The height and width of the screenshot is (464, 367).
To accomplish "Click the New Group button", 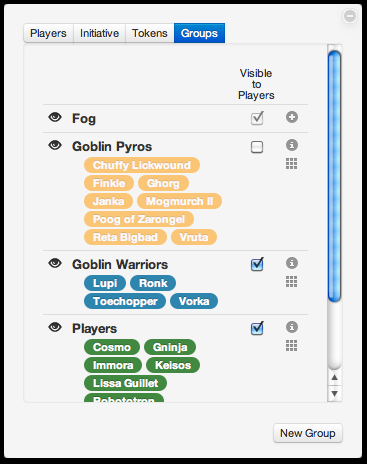I will (x=308, y=433).
